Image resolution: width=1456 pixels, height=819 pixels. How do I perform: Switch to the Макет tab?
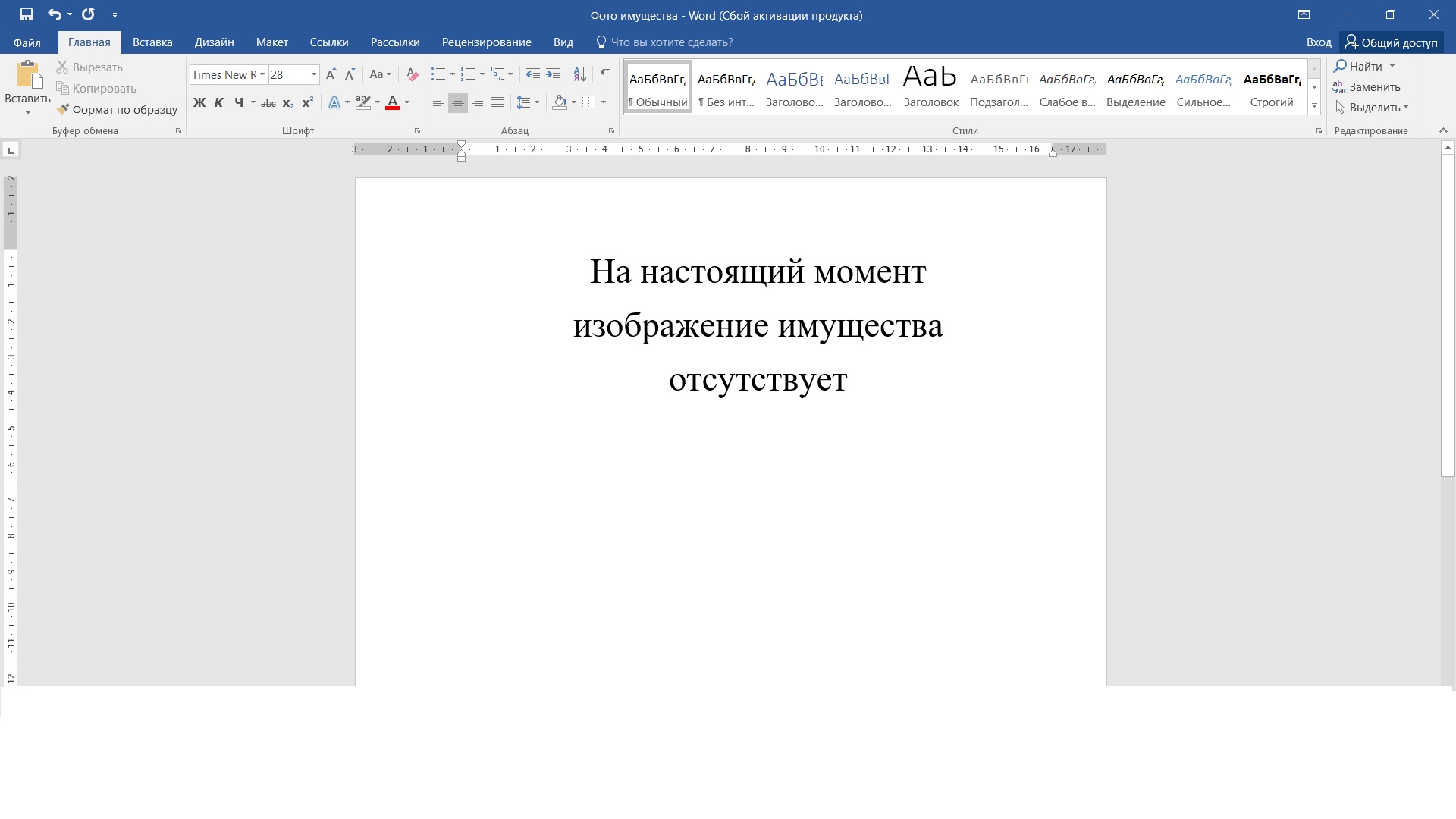coord(272,42)
